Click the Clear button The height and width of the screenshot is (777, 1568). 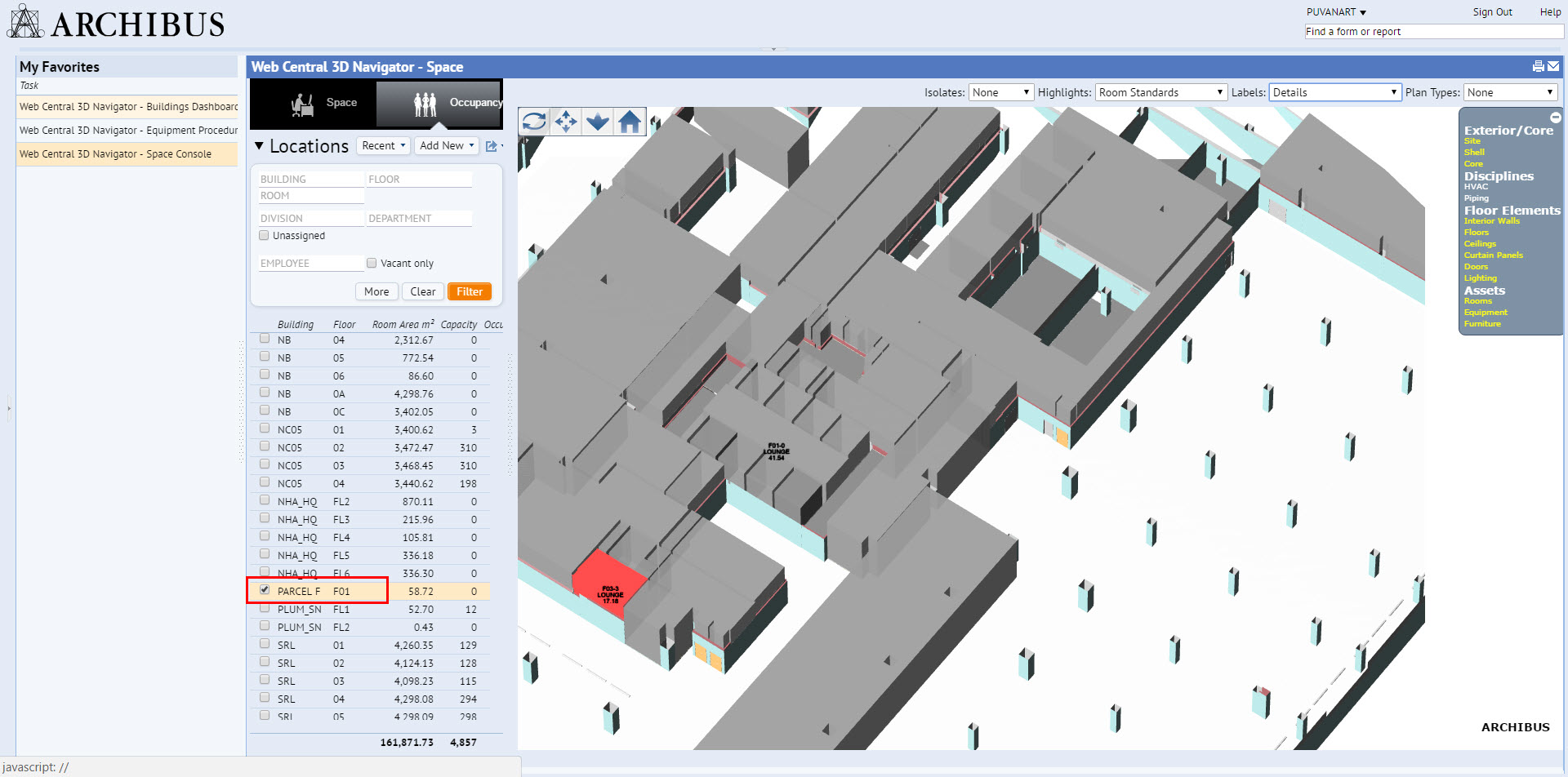pos(423,292)
